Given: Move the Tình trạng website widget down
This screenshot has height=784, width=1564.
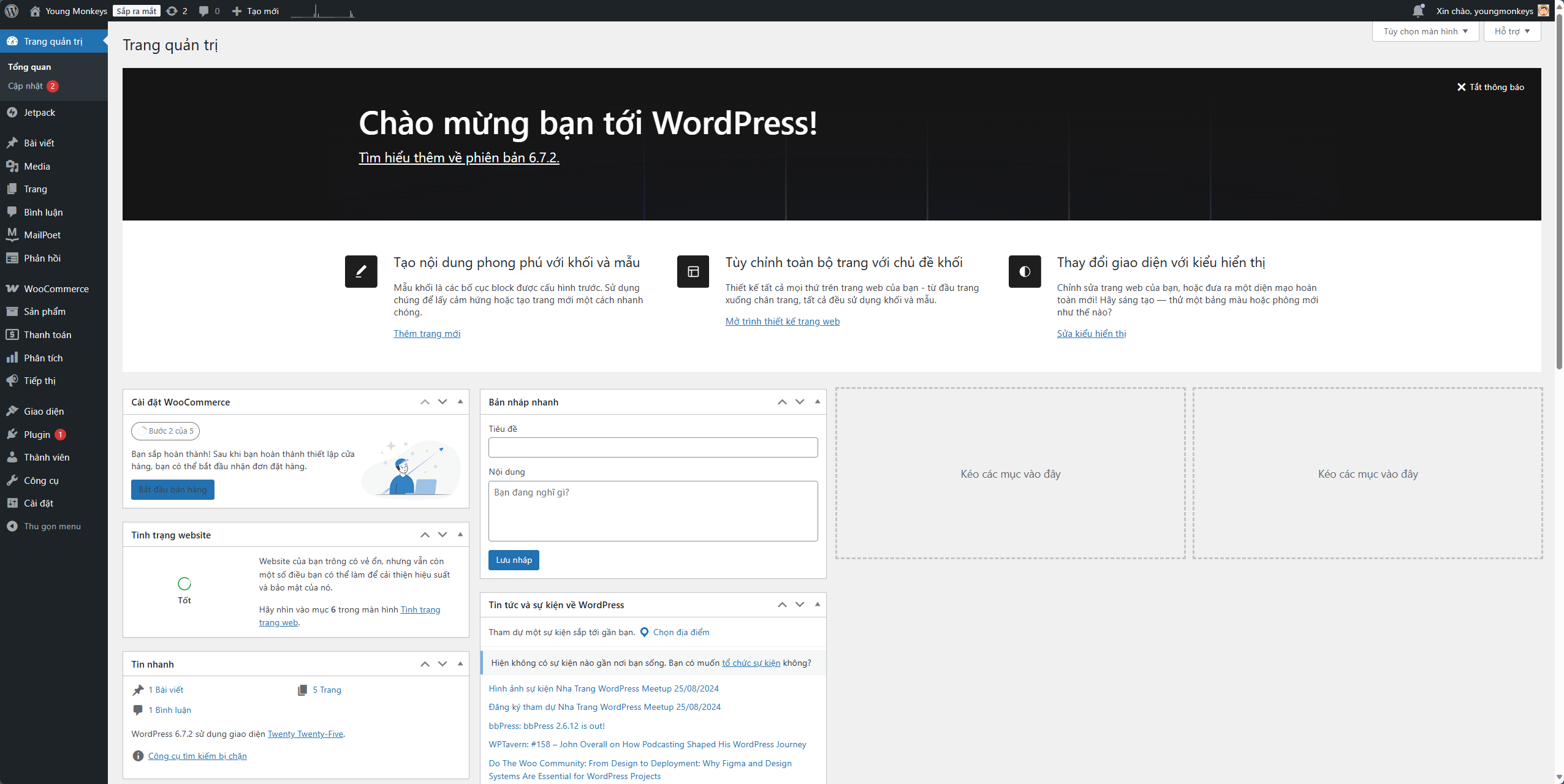Looking at the screenshot, I should click(x=442, y=535).
